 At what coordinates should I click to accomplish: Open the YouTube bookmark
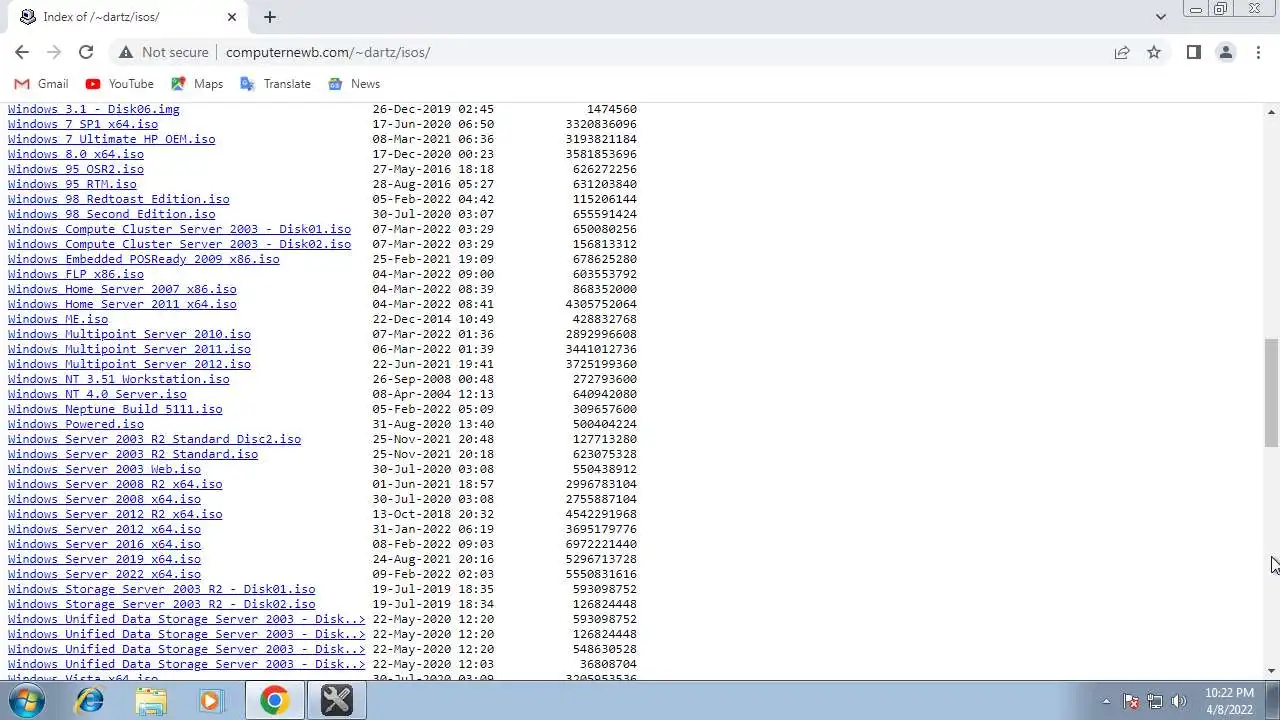120,84
